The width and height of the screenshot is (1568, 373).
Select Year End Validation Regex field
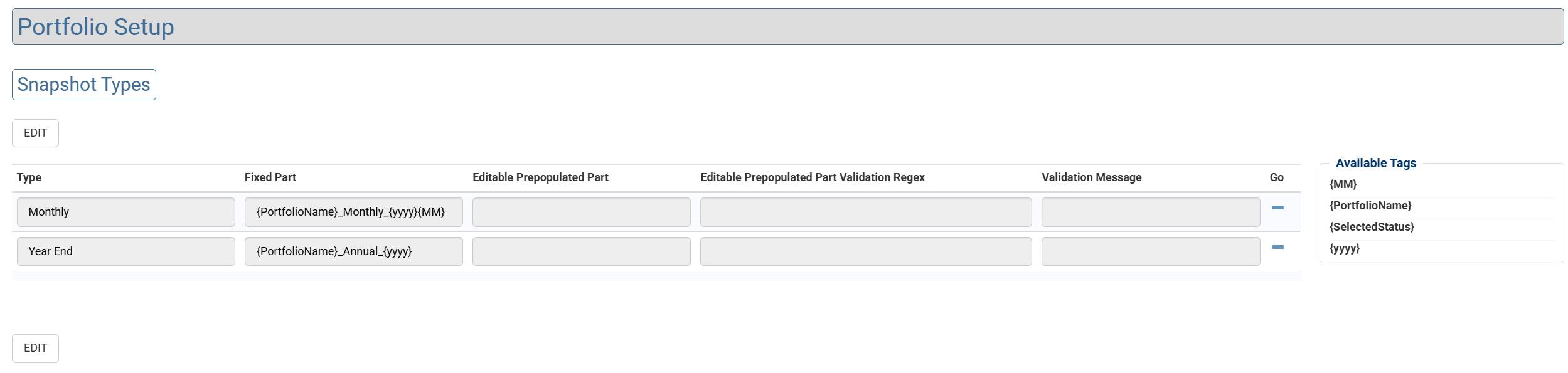(865, 251)
